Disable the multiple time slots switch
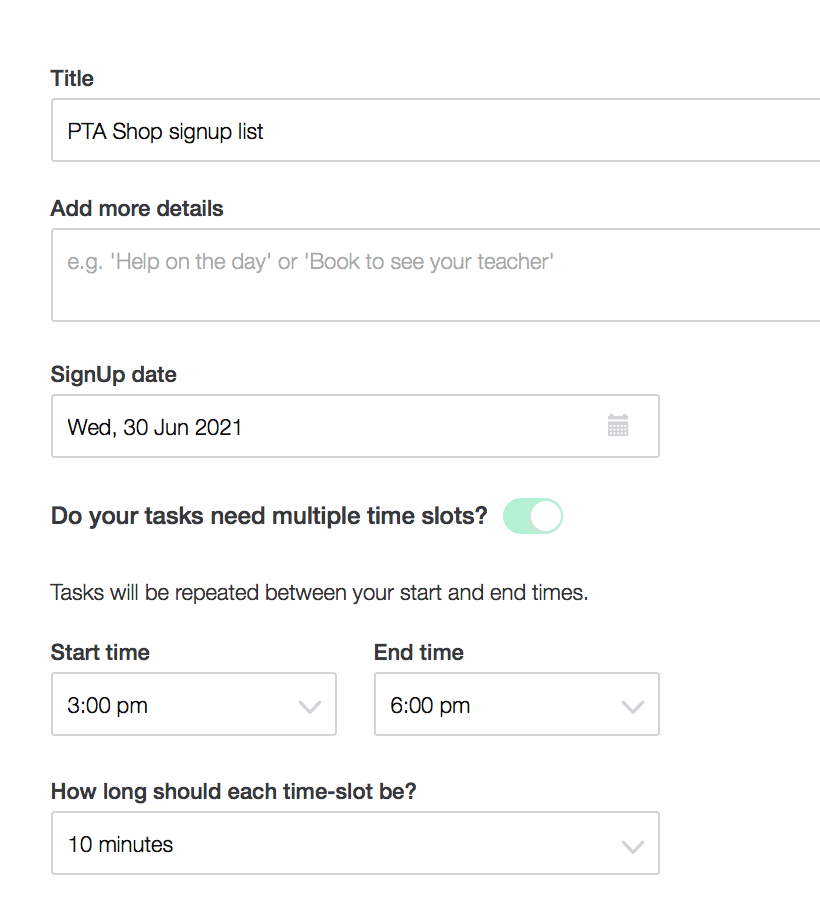 click(x=533, y=516)
